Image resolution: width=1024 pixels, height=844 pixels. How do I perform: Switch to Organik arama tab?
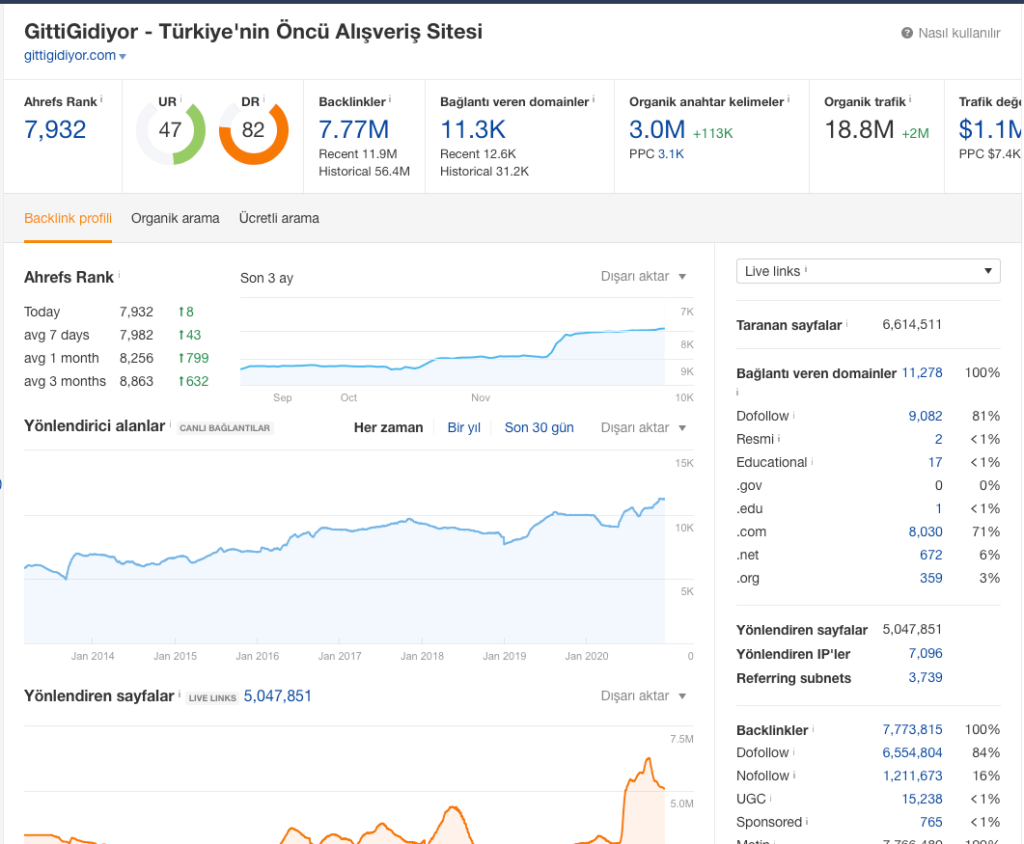[x=175, y=218]
